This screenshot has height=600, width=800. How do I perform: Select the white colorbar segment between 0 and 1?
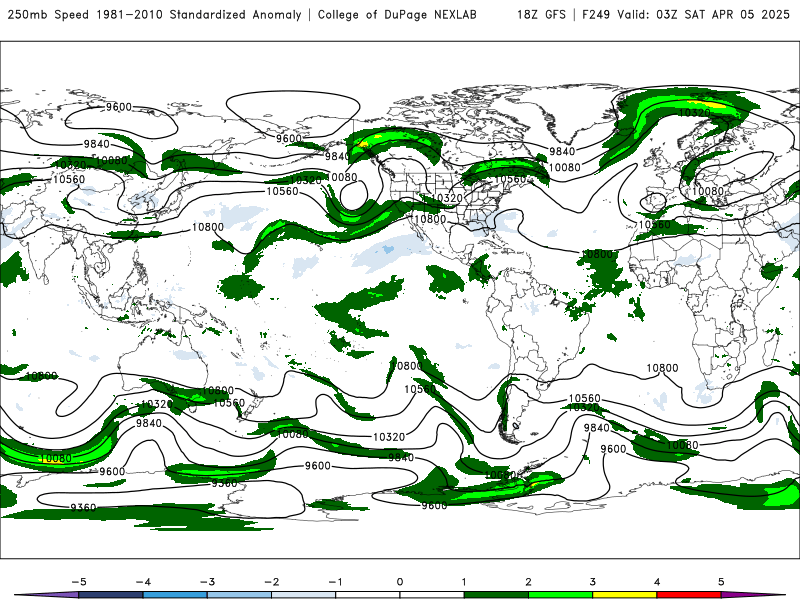(432, 595)
